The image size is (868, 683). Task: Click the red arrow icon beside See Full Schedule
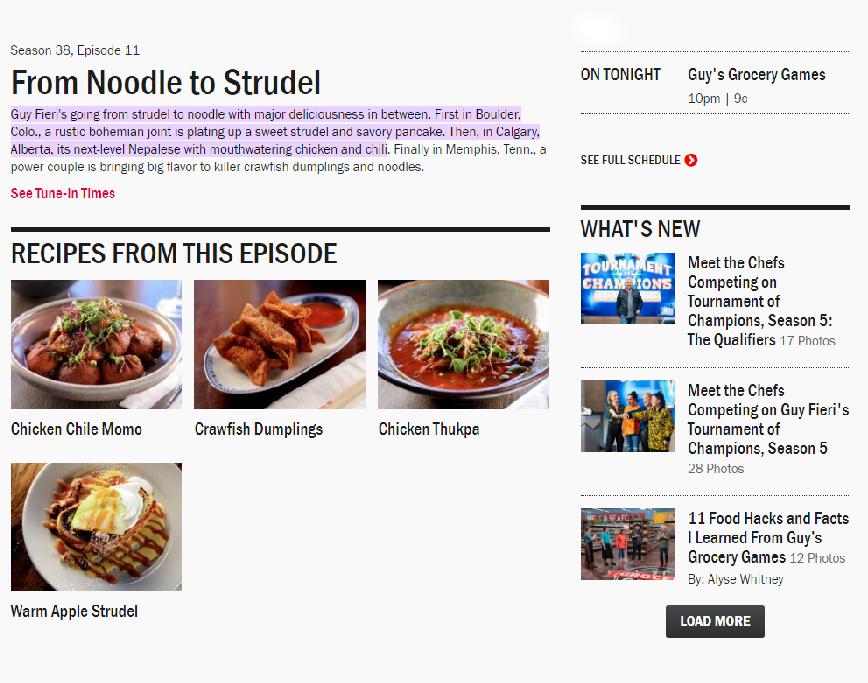click(x=690, y=160)
